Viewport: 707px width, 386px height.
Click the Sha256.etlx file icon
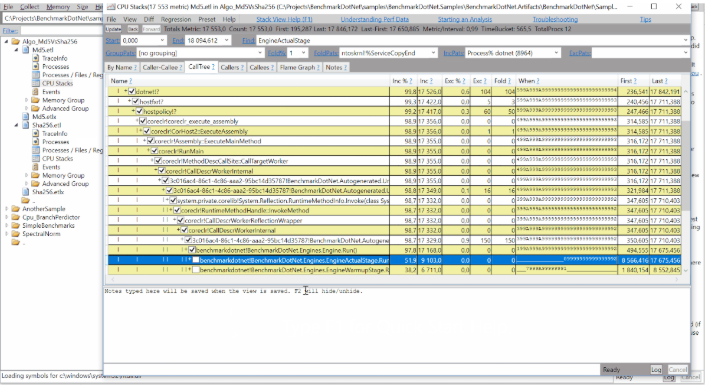pyautogui.click(x=26, y=192)
